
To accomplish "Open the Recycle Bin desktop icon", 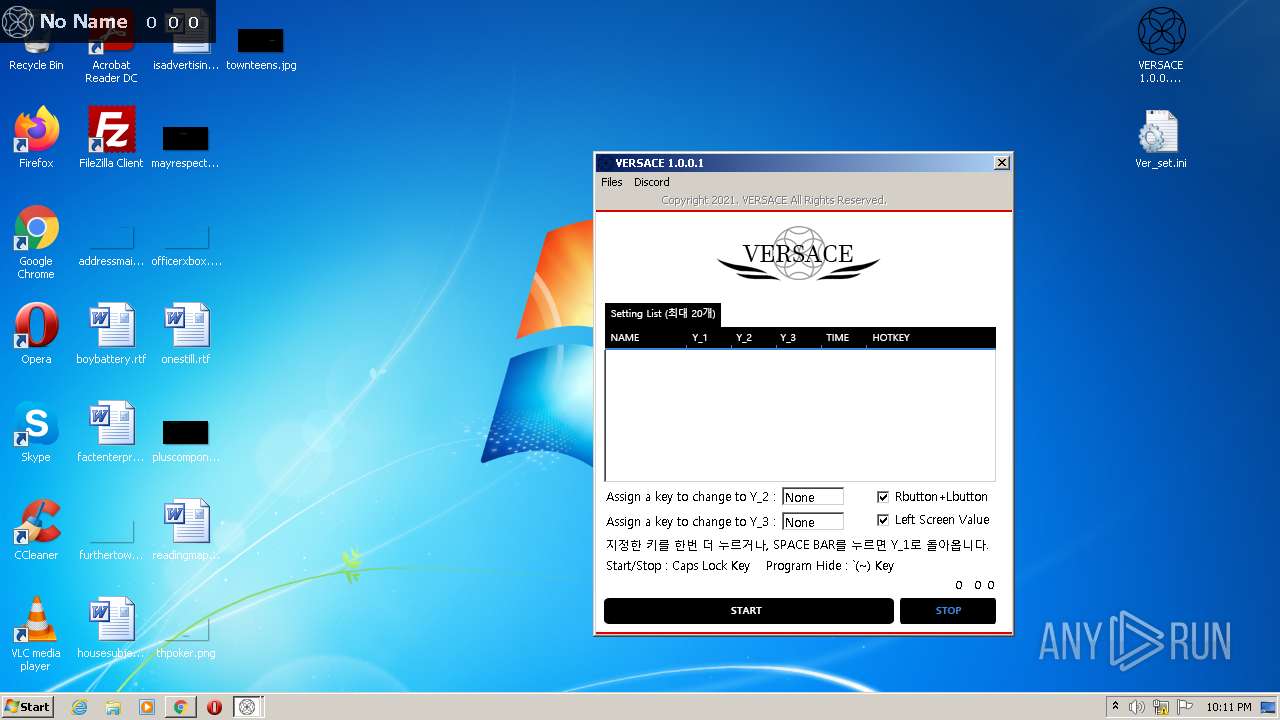I will tap(36, 48).
